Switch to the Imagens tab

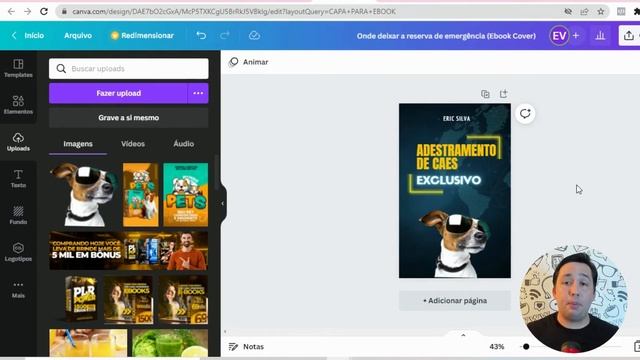(x=78, y=144)
